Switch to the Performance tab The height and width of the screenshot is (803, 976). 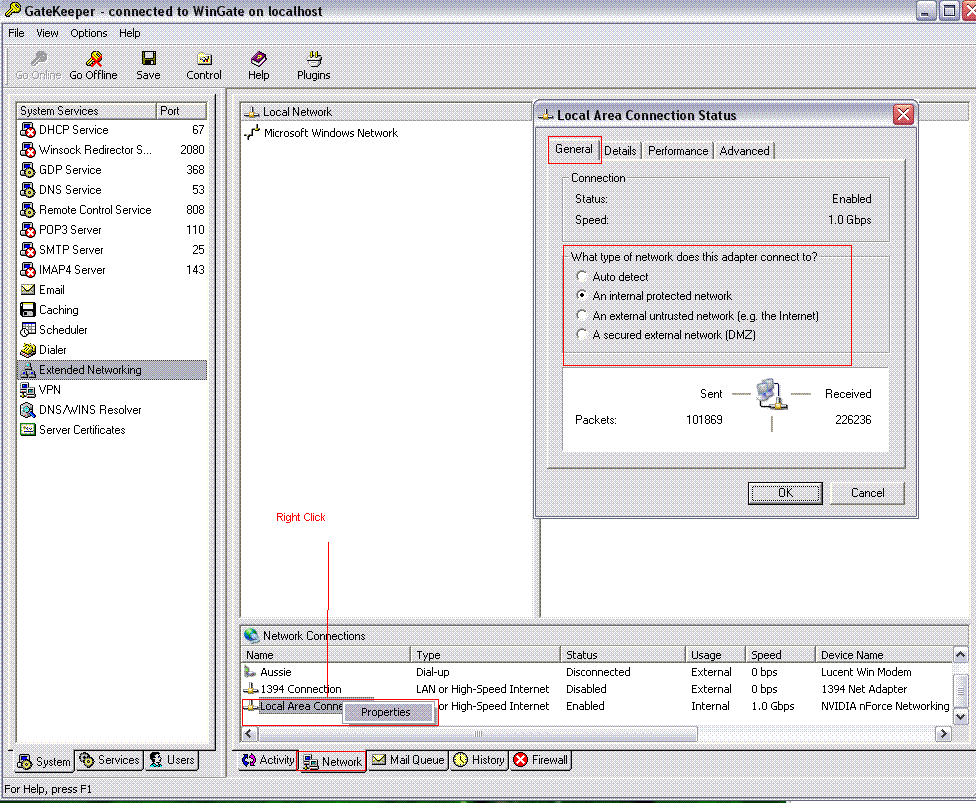[x=678, y=151]
